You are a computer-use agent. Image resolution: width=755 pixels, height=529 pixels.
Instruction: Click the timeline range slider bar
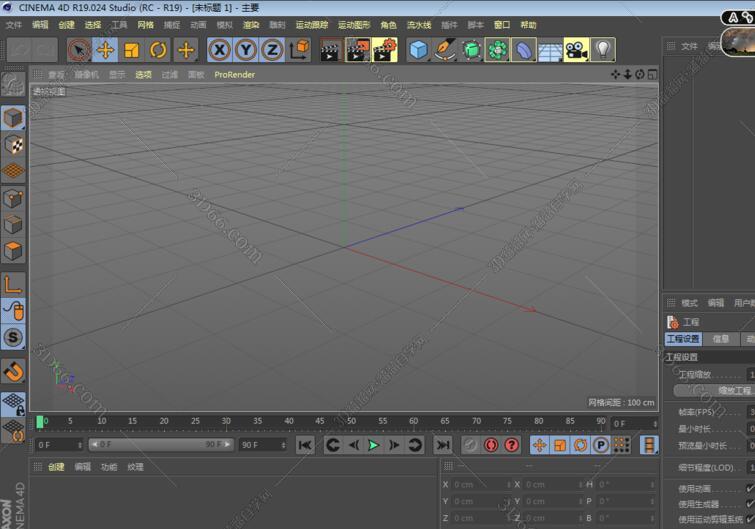(x=158, y=444)
